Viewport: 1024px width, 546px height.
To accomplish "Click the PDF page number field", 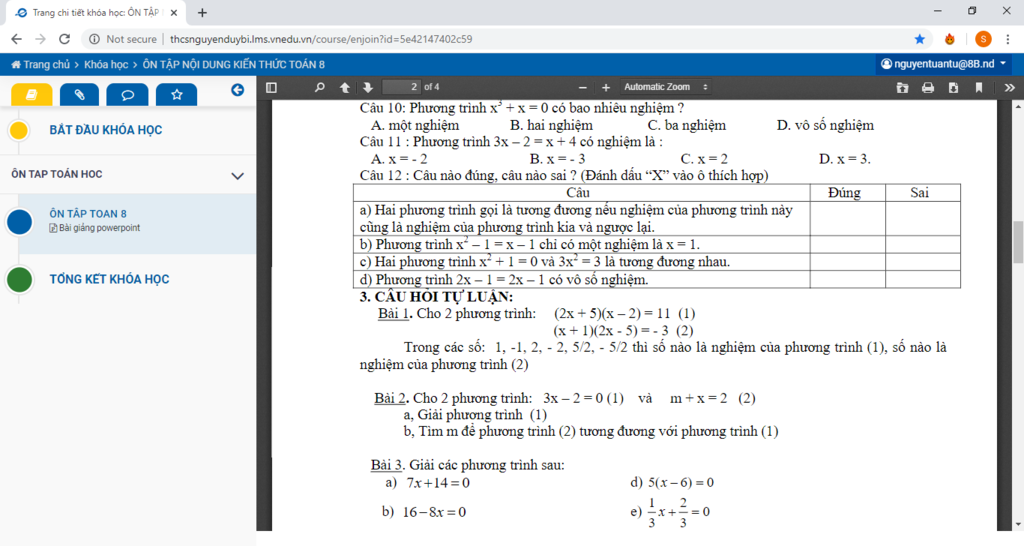I will [x=402, y=87].
